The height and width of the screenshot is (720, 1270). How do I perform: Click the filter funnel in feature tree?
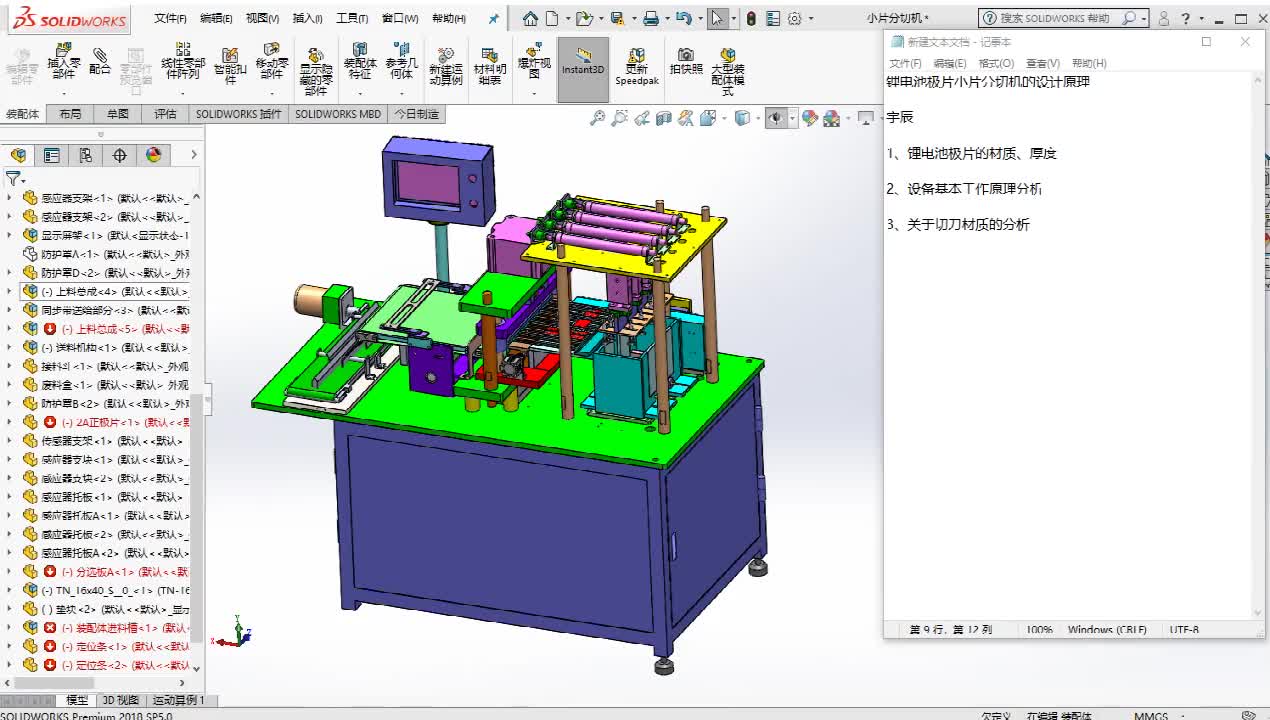click(x=12, y=178)
